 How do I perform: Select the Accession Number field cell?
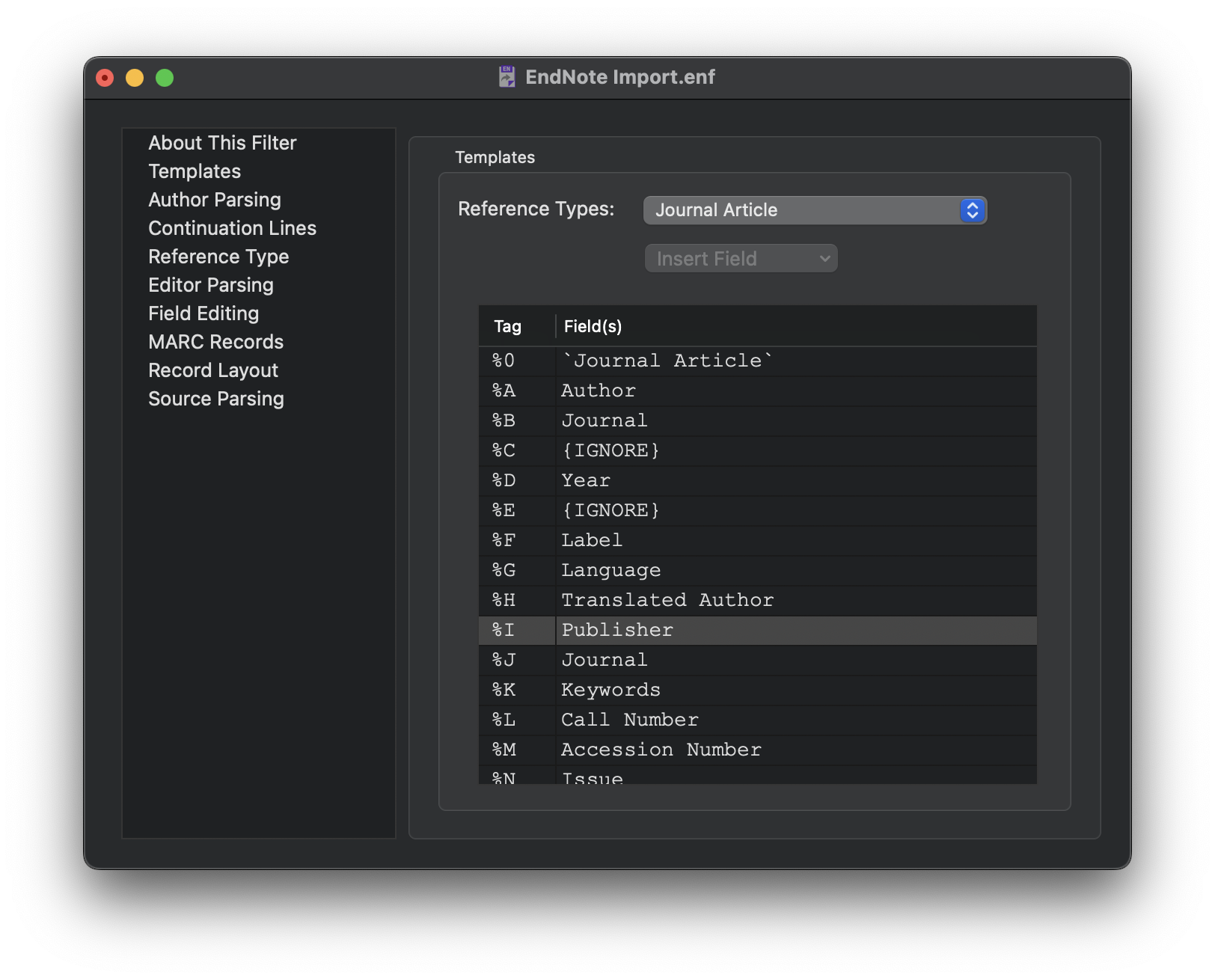[x=797, y=750]
